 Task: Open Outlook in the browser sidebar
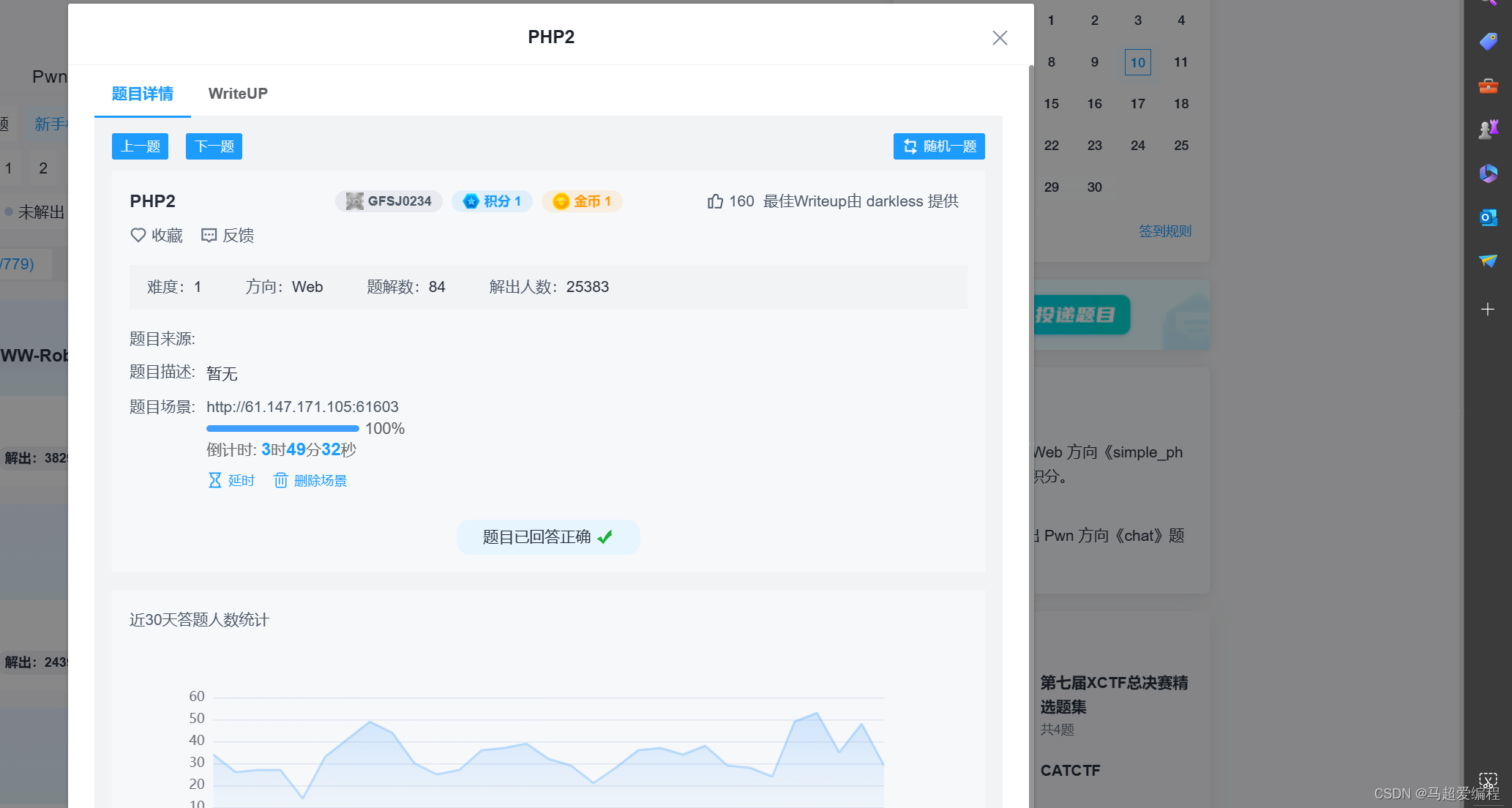click(x=1488, y=217)
